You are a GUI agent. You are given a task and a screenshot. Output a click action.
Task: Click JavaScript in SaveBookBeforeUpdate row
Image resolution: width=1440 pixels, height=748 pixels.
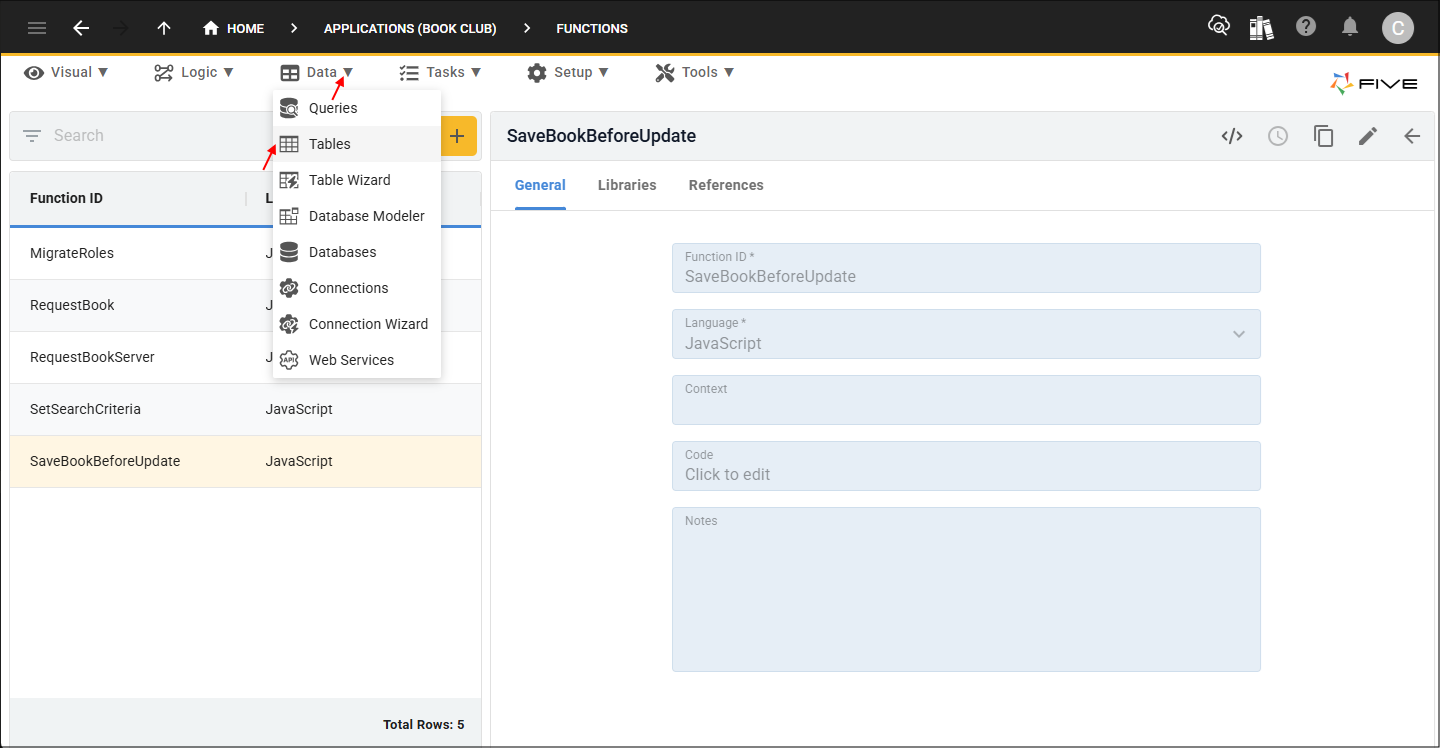[x=299, y=461]
